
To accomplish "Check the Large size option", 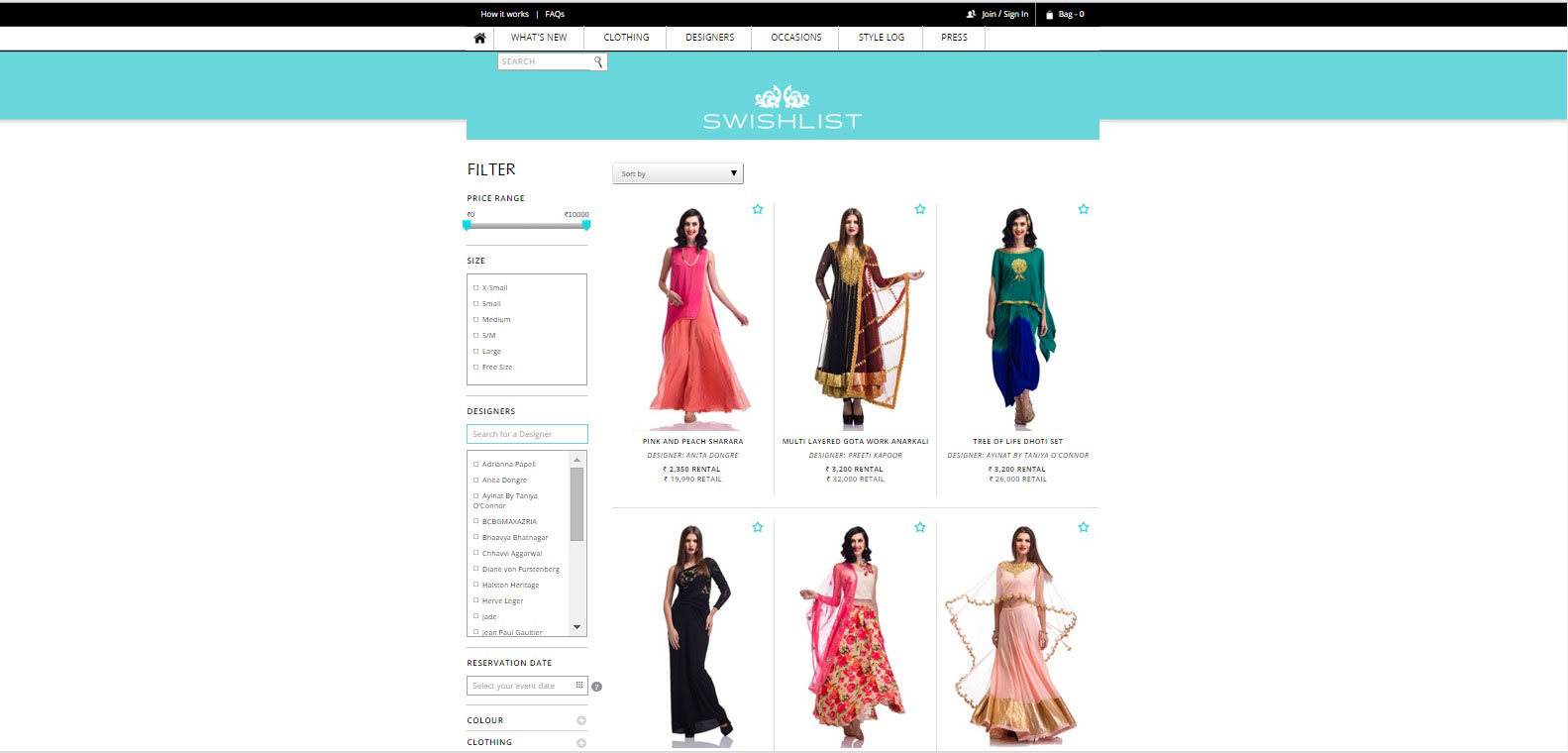I will click(x=475, y=351).
